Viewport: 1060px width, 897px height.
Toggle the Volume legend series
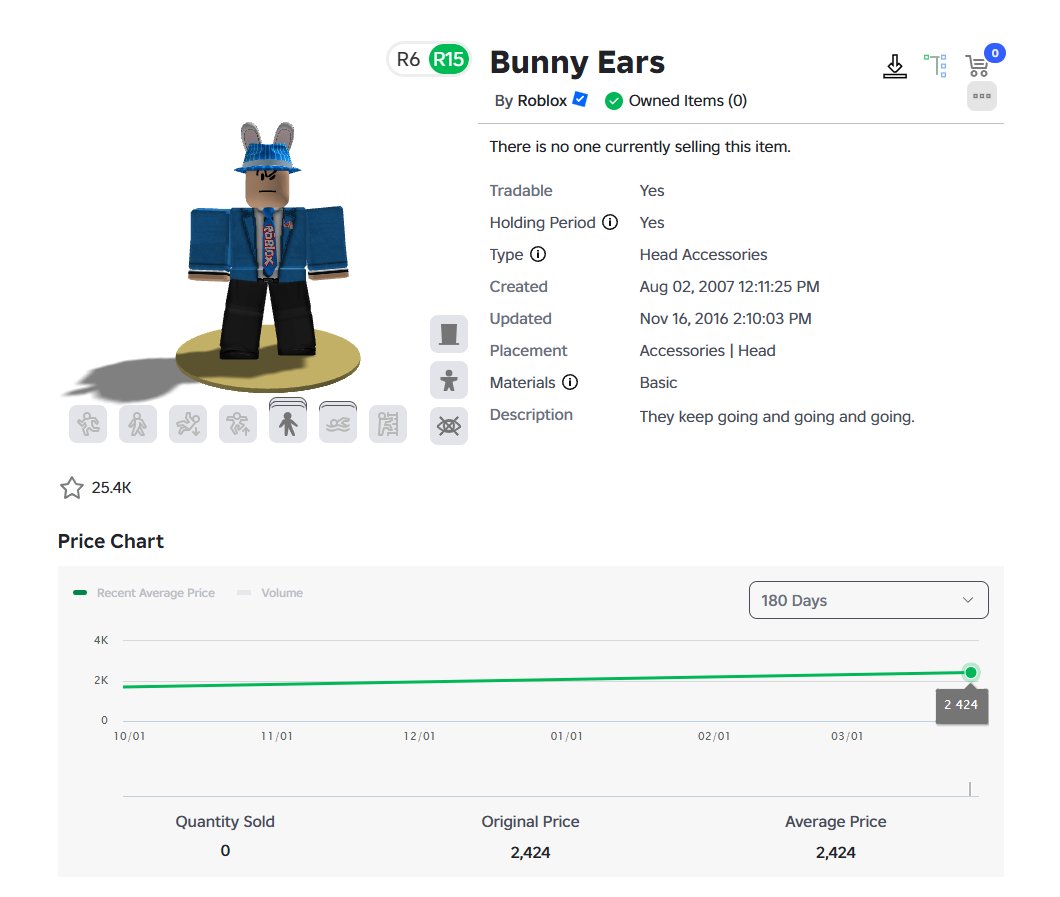(270, 593)
